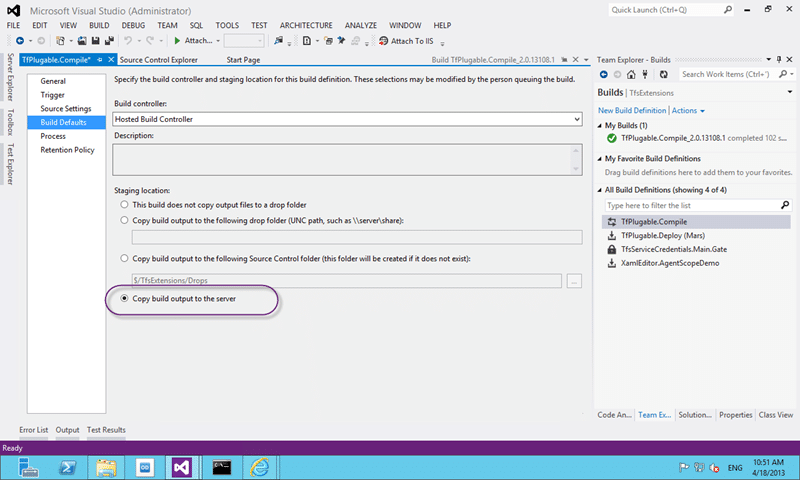Viewport: 800px width, 480px height.
Task: Collapse All Build Definitions section
Action: click(599, 190)
